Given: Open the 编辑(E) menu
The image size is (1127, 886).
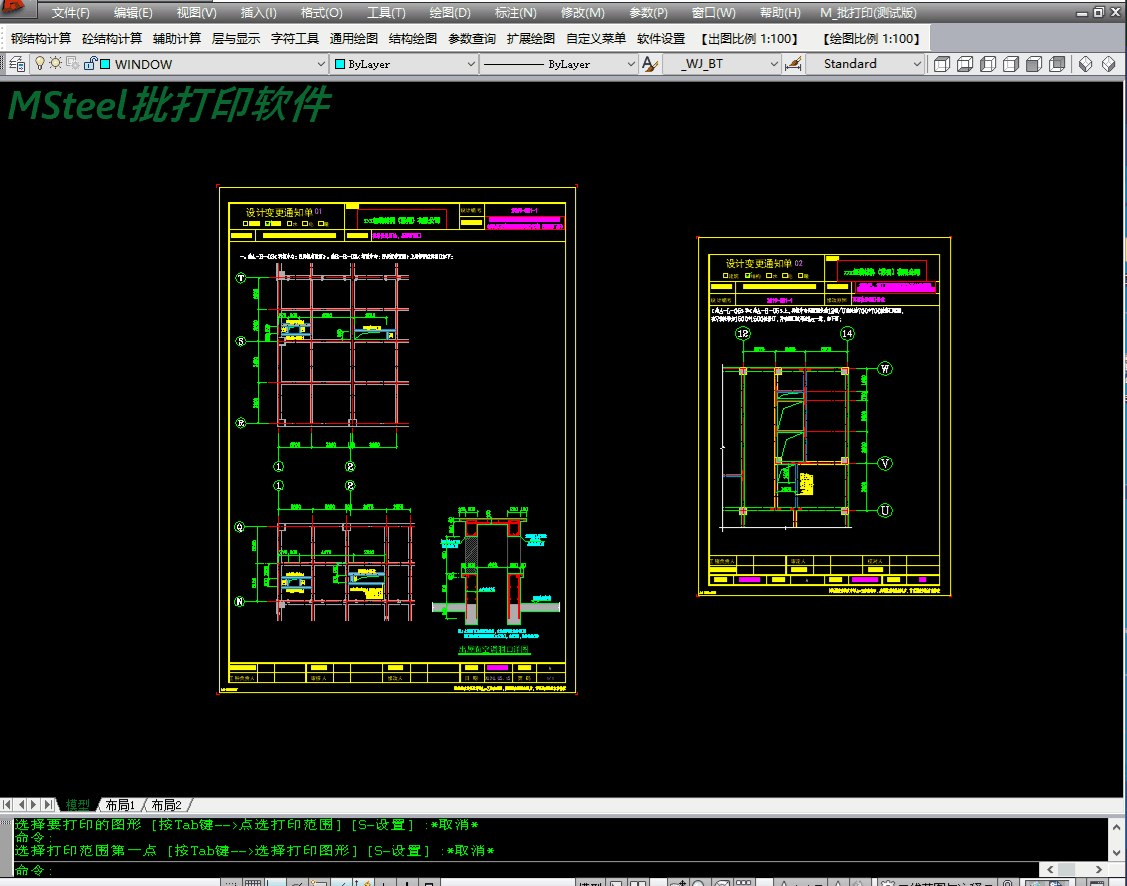Looking at the screenshot, I should pyautogui.click(x=133, y=13).
